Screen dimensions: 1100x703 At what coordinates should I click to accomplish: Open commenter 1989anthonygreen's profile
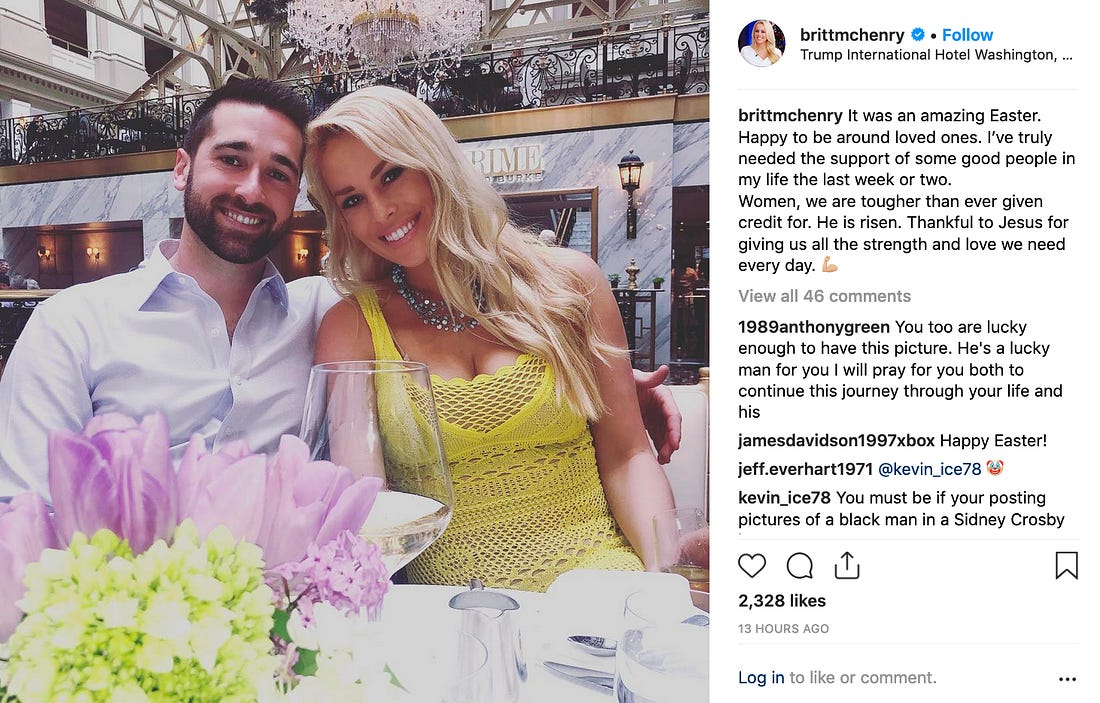coord(814,327)
